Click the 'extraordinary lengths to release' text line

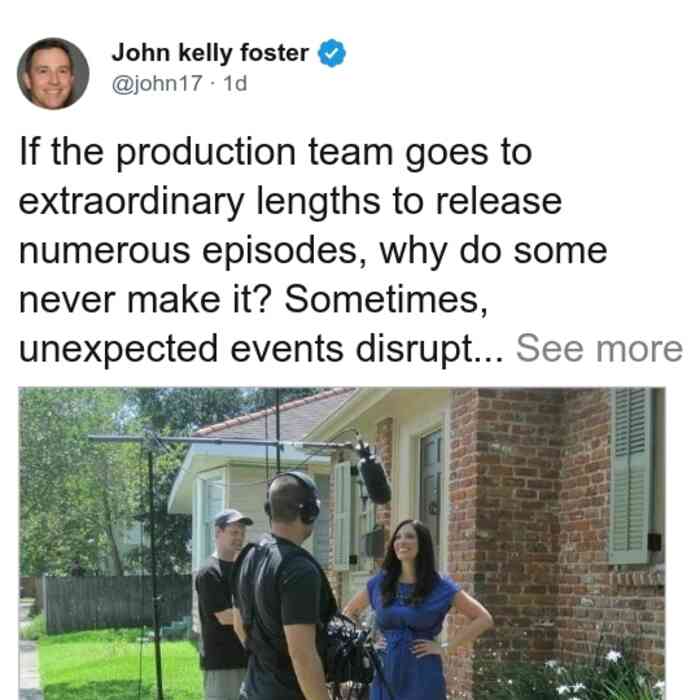(290, 202)
